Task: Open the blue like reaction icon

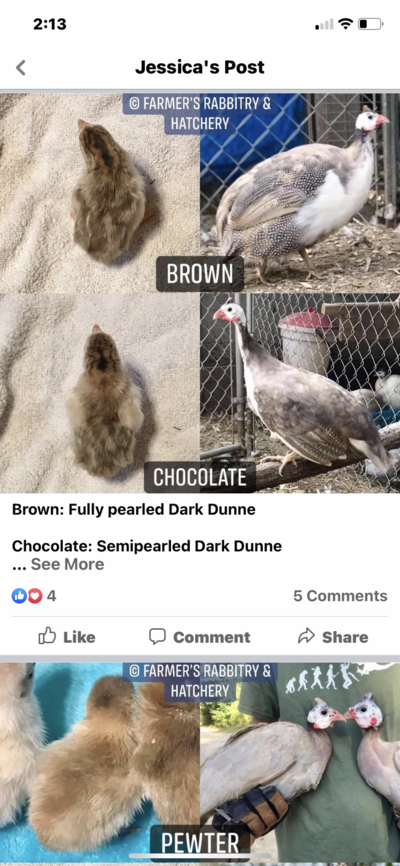Action: (19, 595)
